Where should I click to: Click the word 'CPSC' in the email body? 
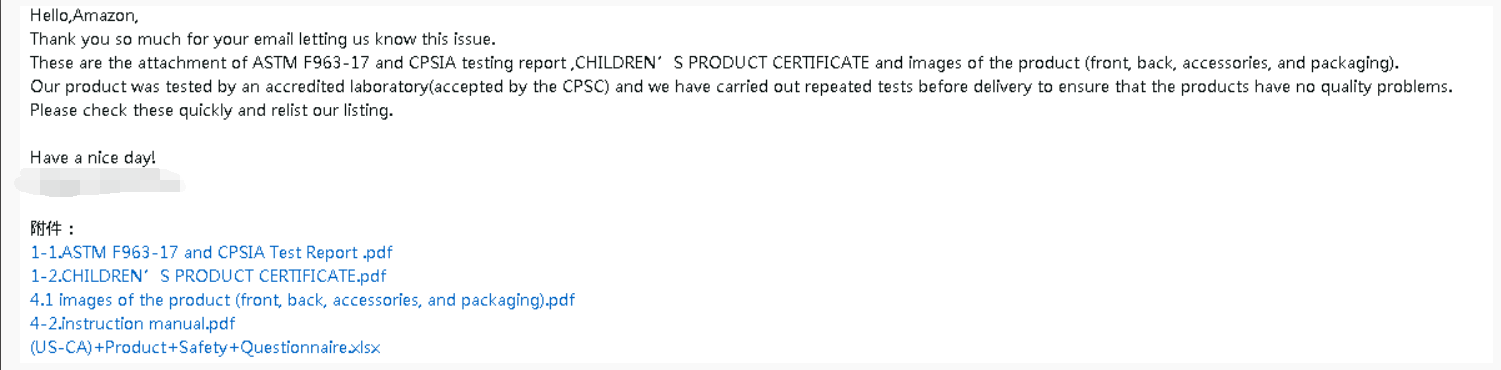click(x=582, y=87)
